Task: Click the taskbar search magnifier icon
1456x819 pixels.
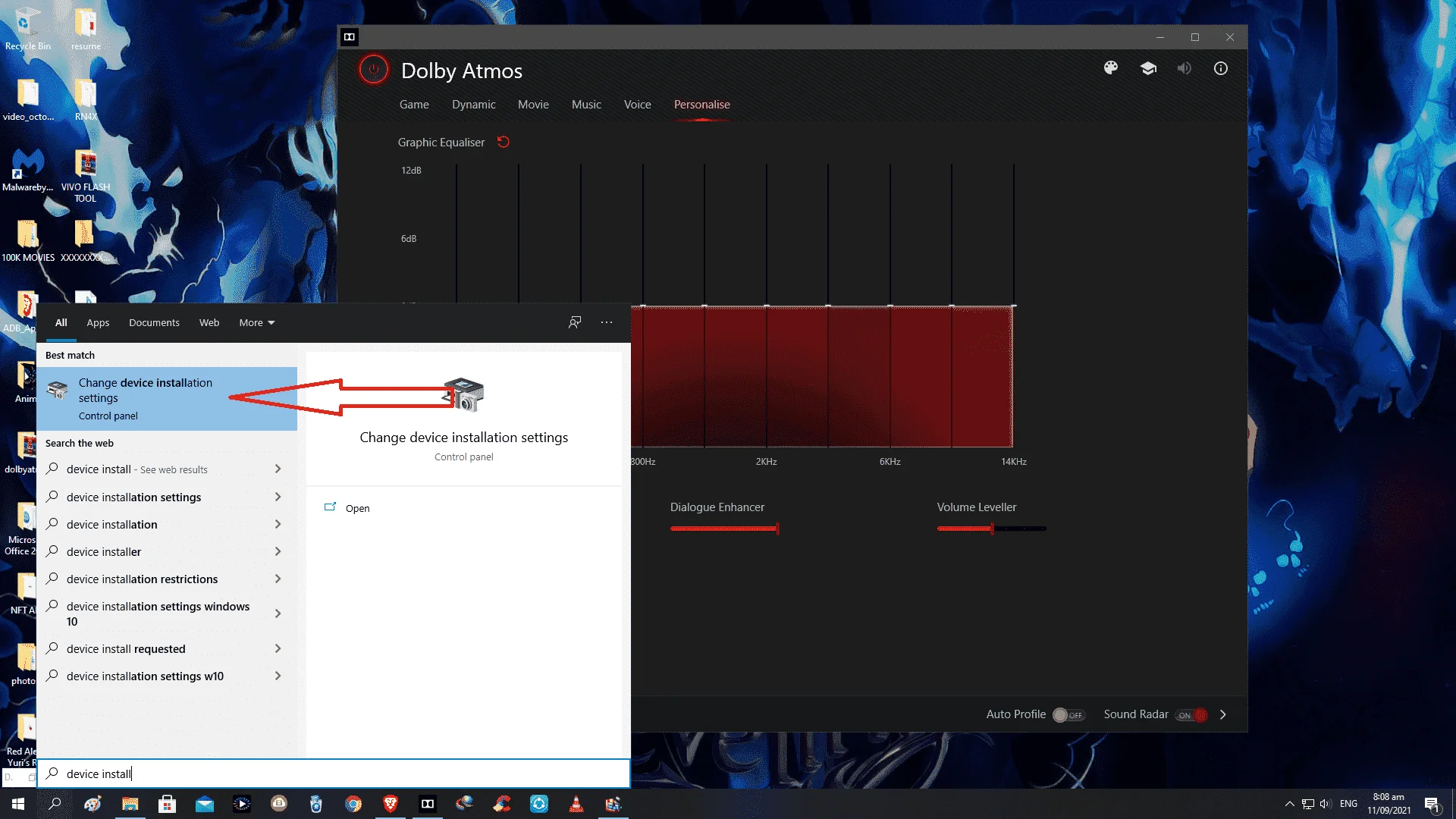Action: [x=55, y=804]
